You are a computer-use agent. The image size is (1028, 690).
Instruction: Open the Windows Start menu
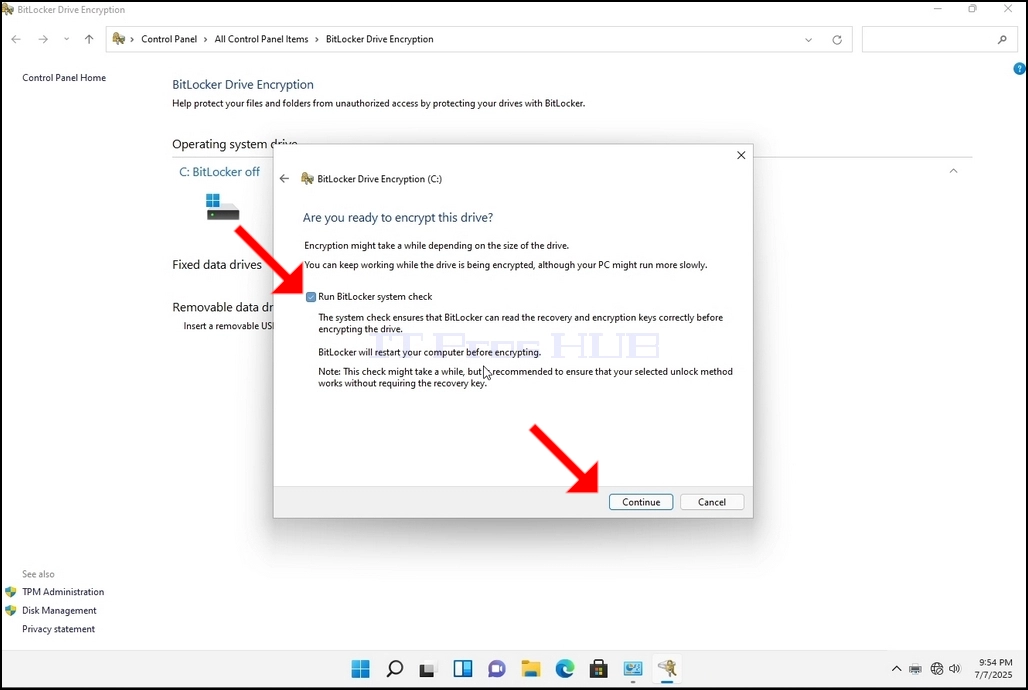(x=361, y=668)
